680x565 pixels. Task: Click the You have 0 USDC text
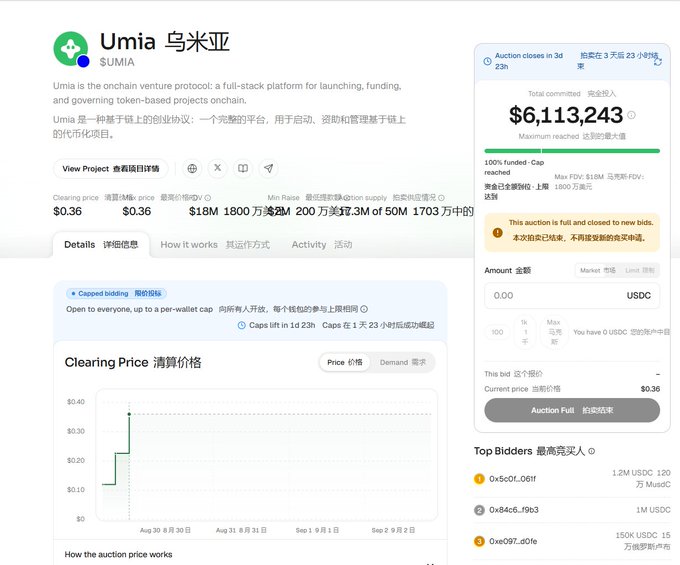600,332
